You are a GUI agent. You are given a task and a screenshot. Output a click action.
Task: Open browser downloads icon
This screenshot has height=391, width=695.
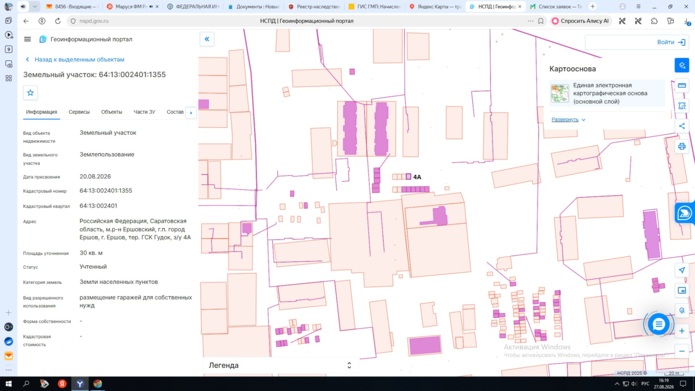click(x=687, y=21)
